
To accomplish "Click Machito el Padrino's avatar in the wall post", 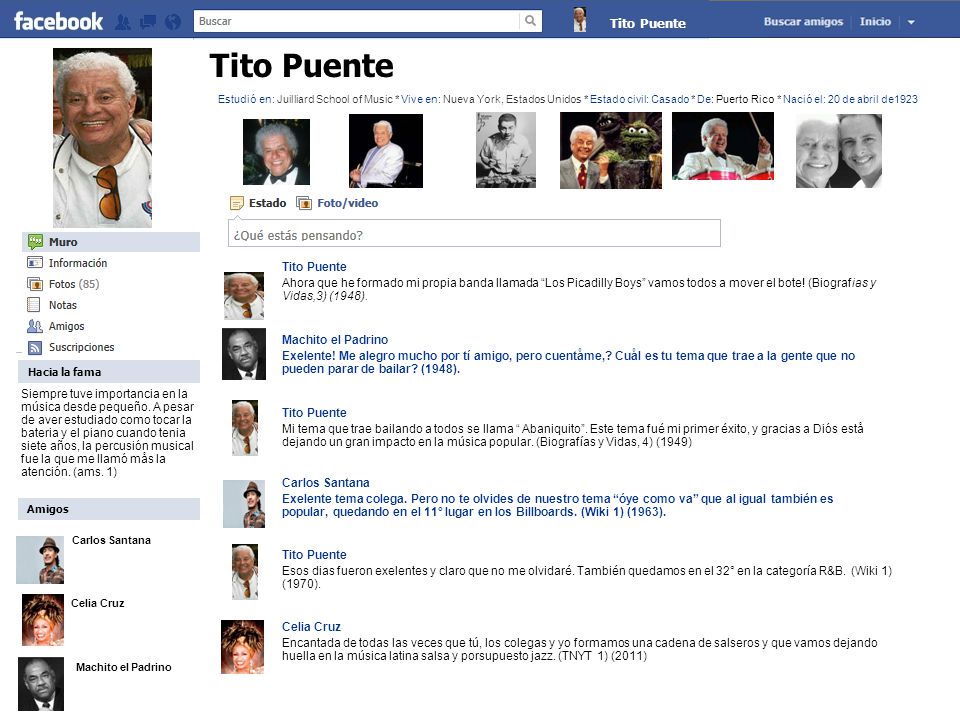I will [244, 354].
